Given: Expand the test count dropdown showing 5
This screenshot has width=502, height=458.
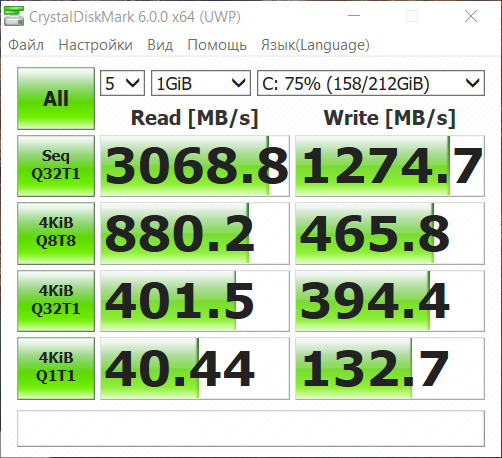Looking at the screenshot, I should click(122, 83).
